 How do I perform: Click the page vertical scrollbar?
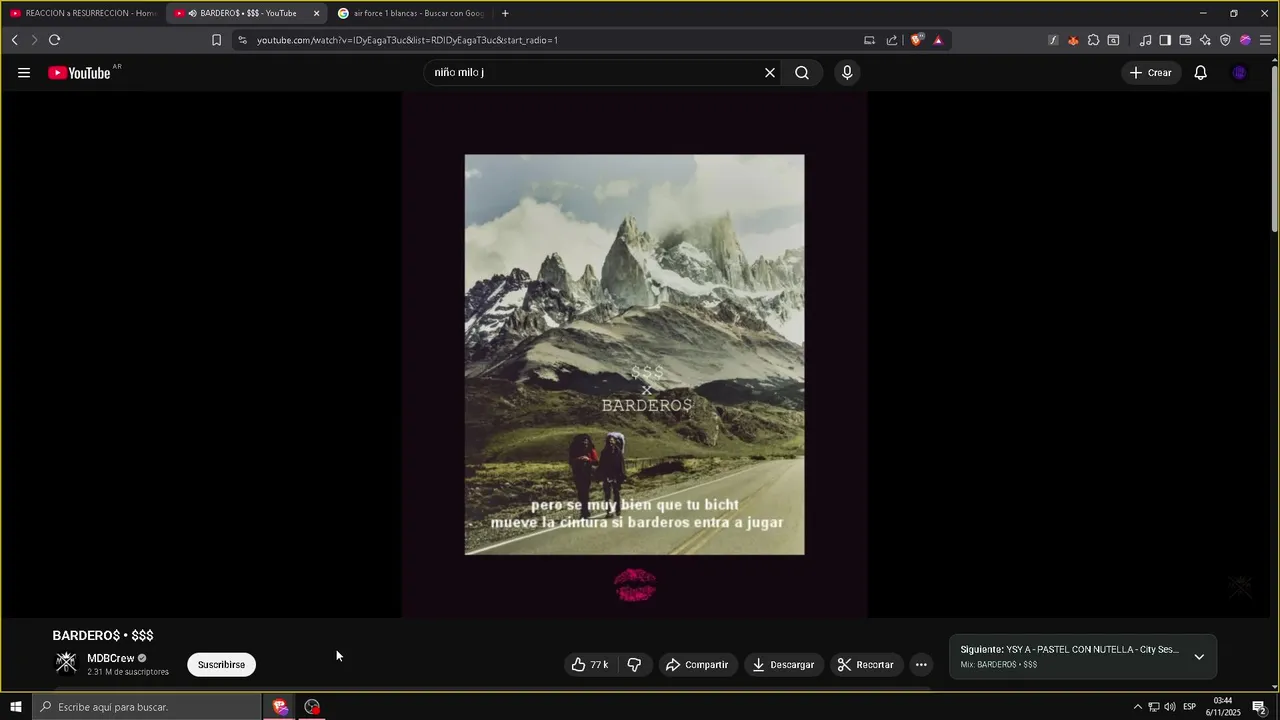(1274, 148)
